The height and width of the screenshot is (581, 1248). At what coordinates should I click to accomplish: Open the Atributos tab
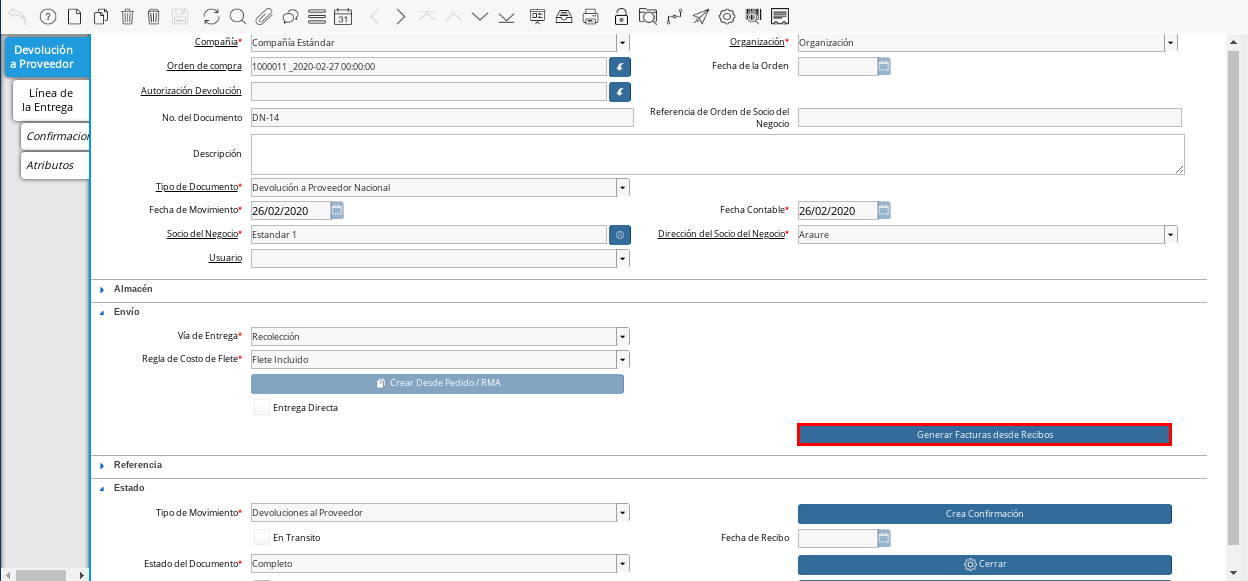50,165
